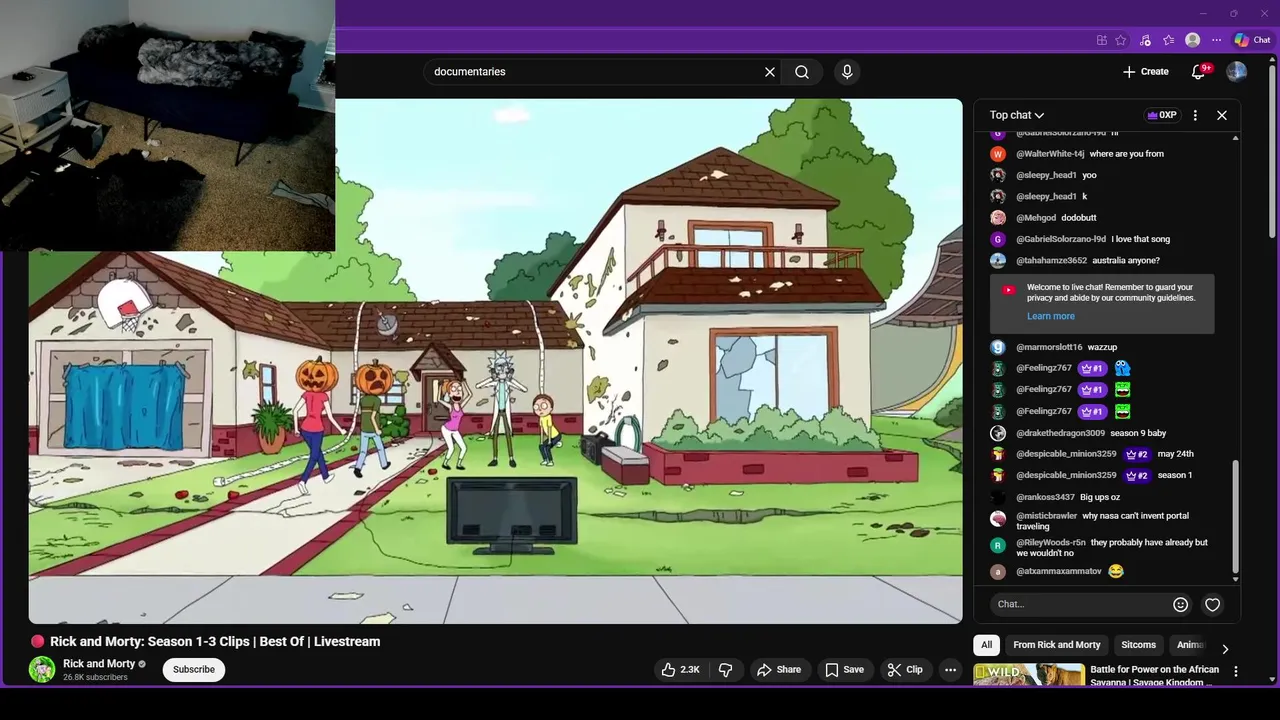Dislike the video
1280x720 pixels.
[726, 670]
